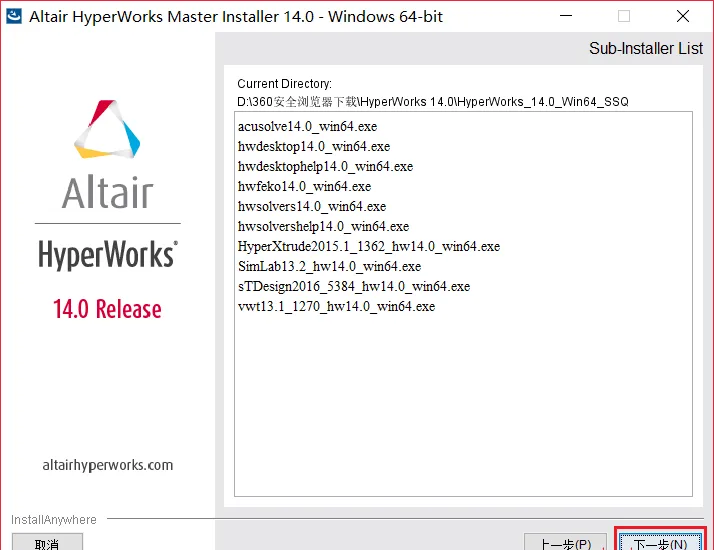Select hwfeko14.0_win64.exe list entry

pyautogui.click(x=304, y=186)
